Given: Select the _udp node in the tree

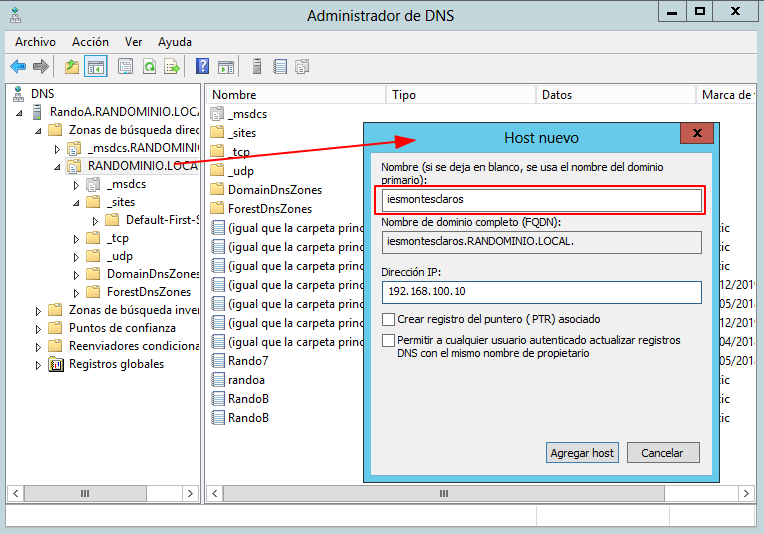Looking at the screenshot, I should coord(119,256).
